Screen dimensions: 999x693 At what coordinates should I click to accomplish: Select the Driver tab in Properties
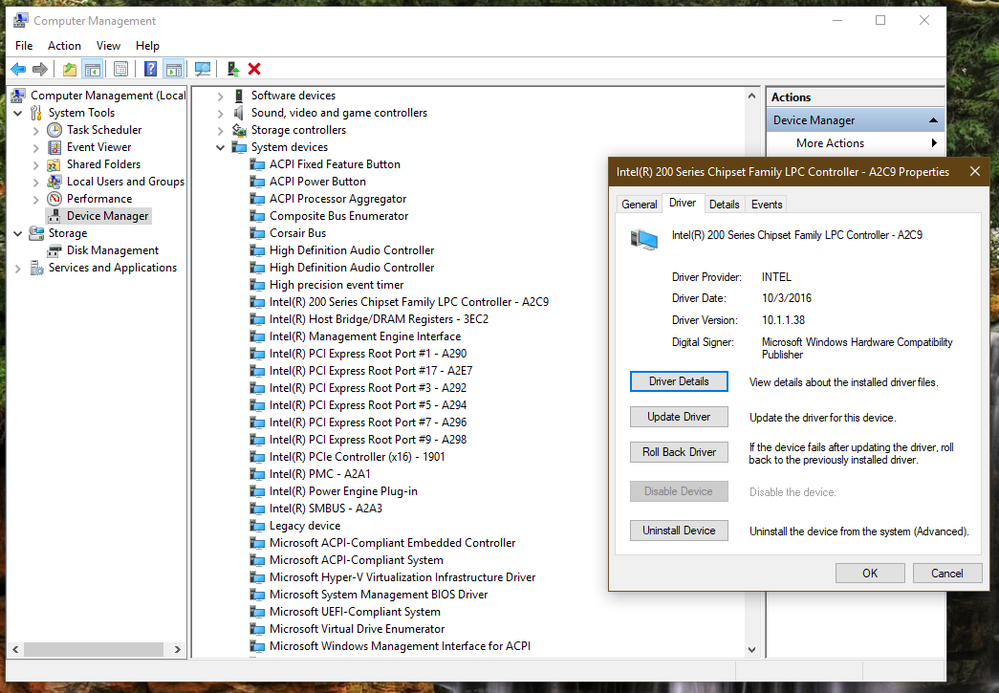(x=682, y=203)
